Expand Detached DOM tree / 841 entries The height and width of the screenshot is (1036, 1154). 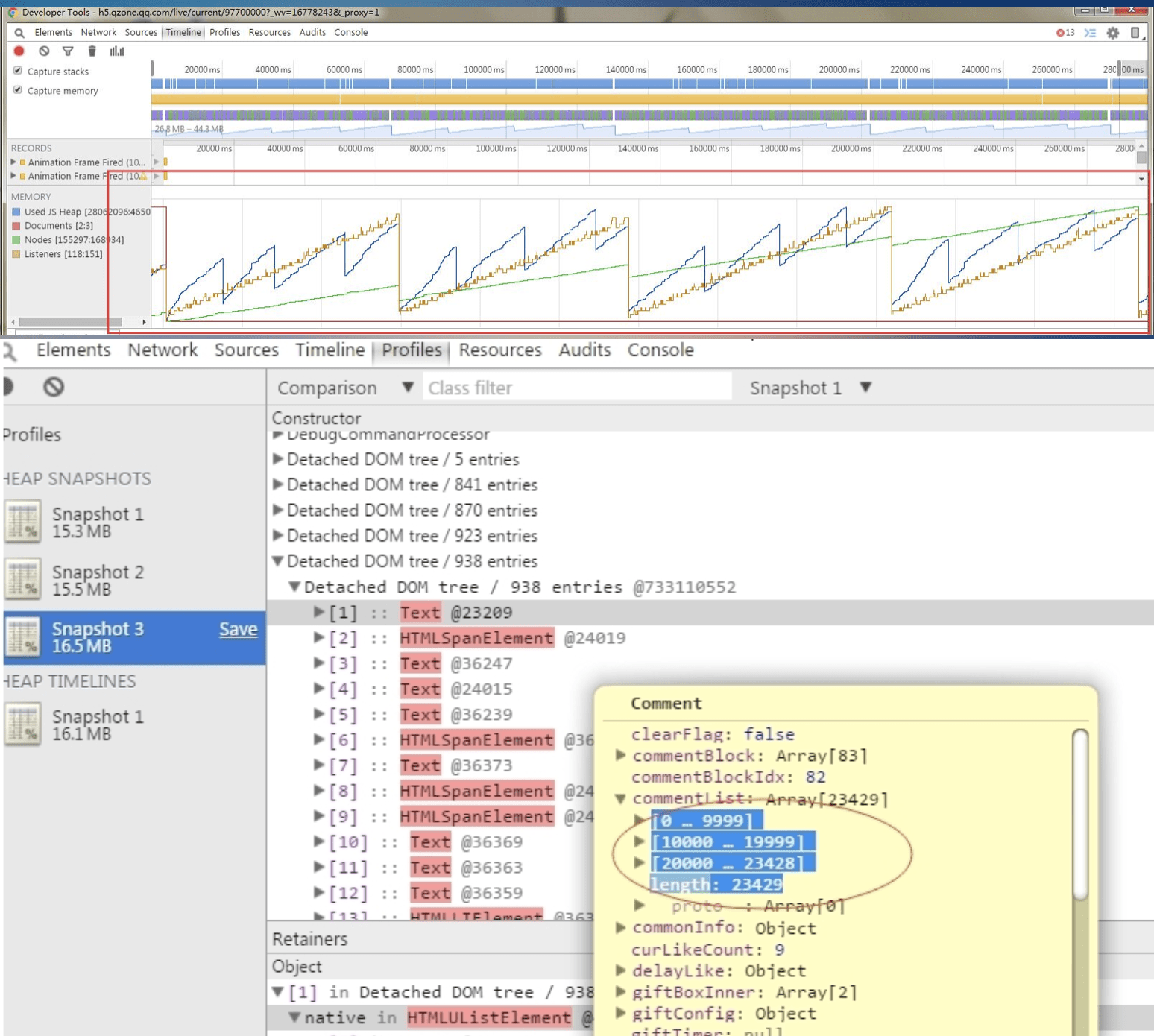pos(278,485)
